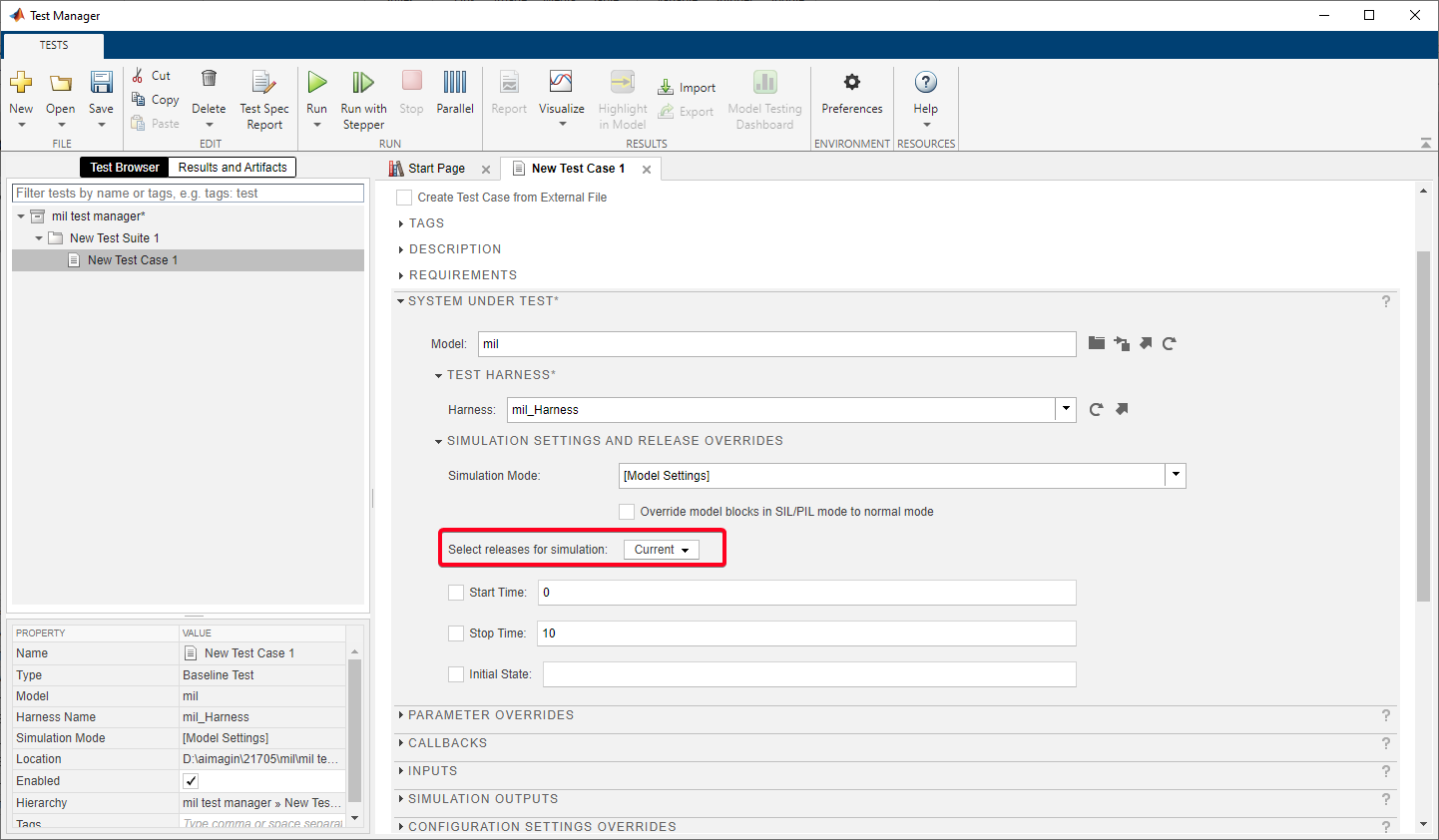Open the Harness dropdown list
1439x840 pixels.
1066,409
